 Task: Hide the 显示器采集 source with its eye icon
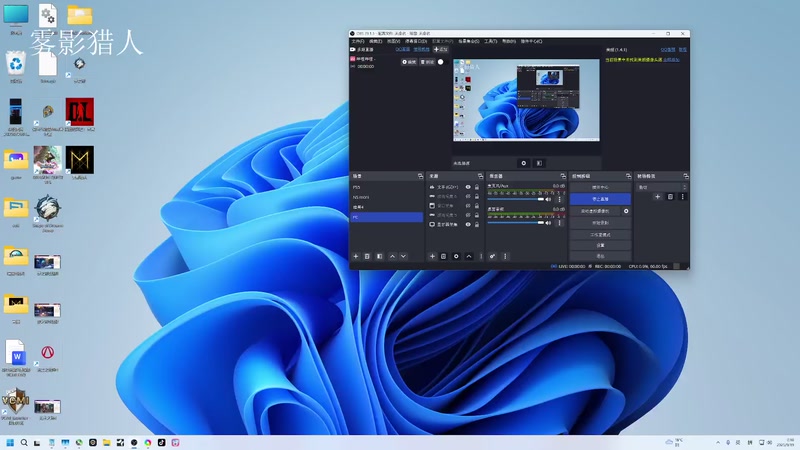click(x=468, y=224)
